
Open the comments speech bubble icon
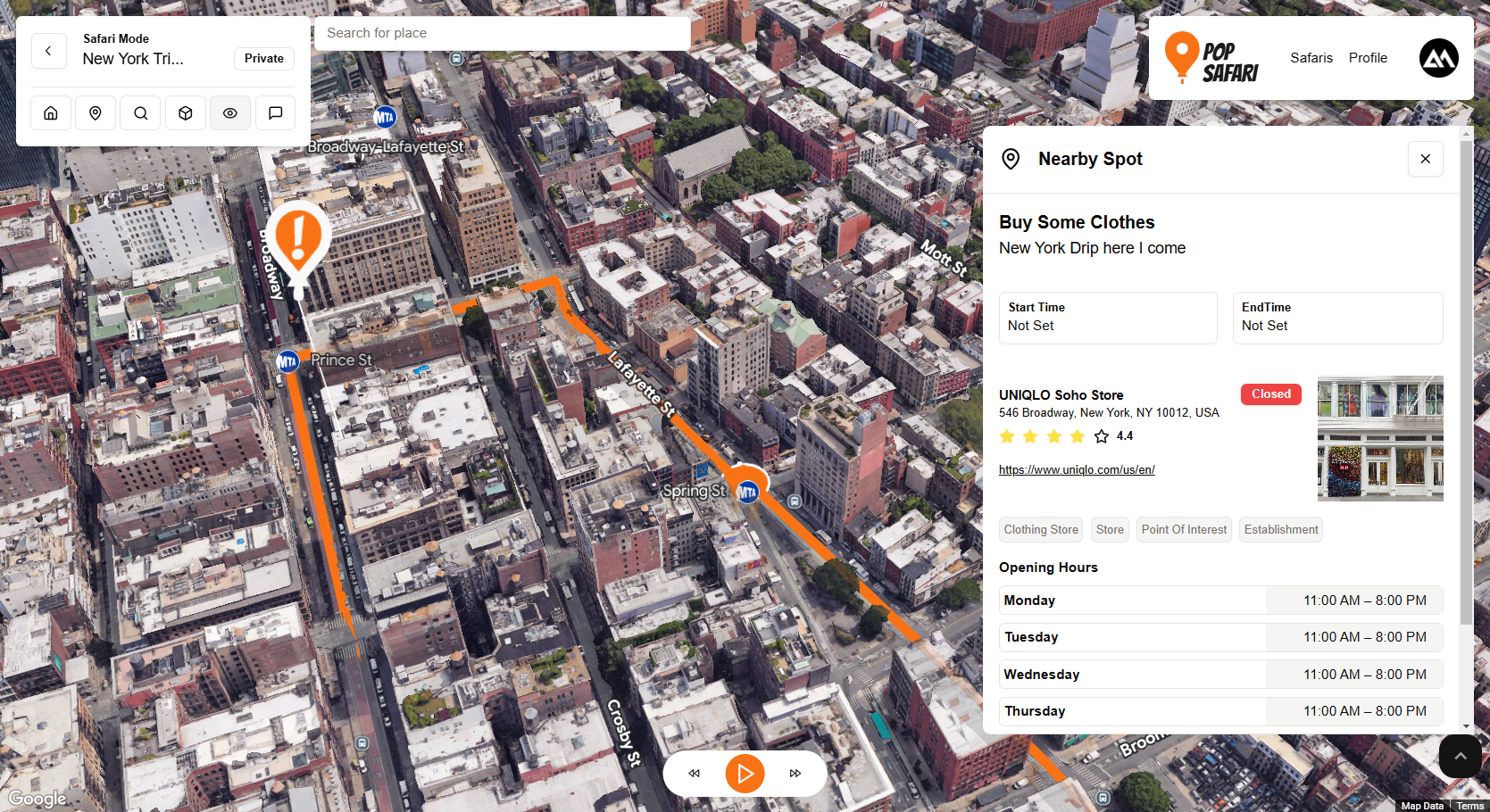pos(276,113)
